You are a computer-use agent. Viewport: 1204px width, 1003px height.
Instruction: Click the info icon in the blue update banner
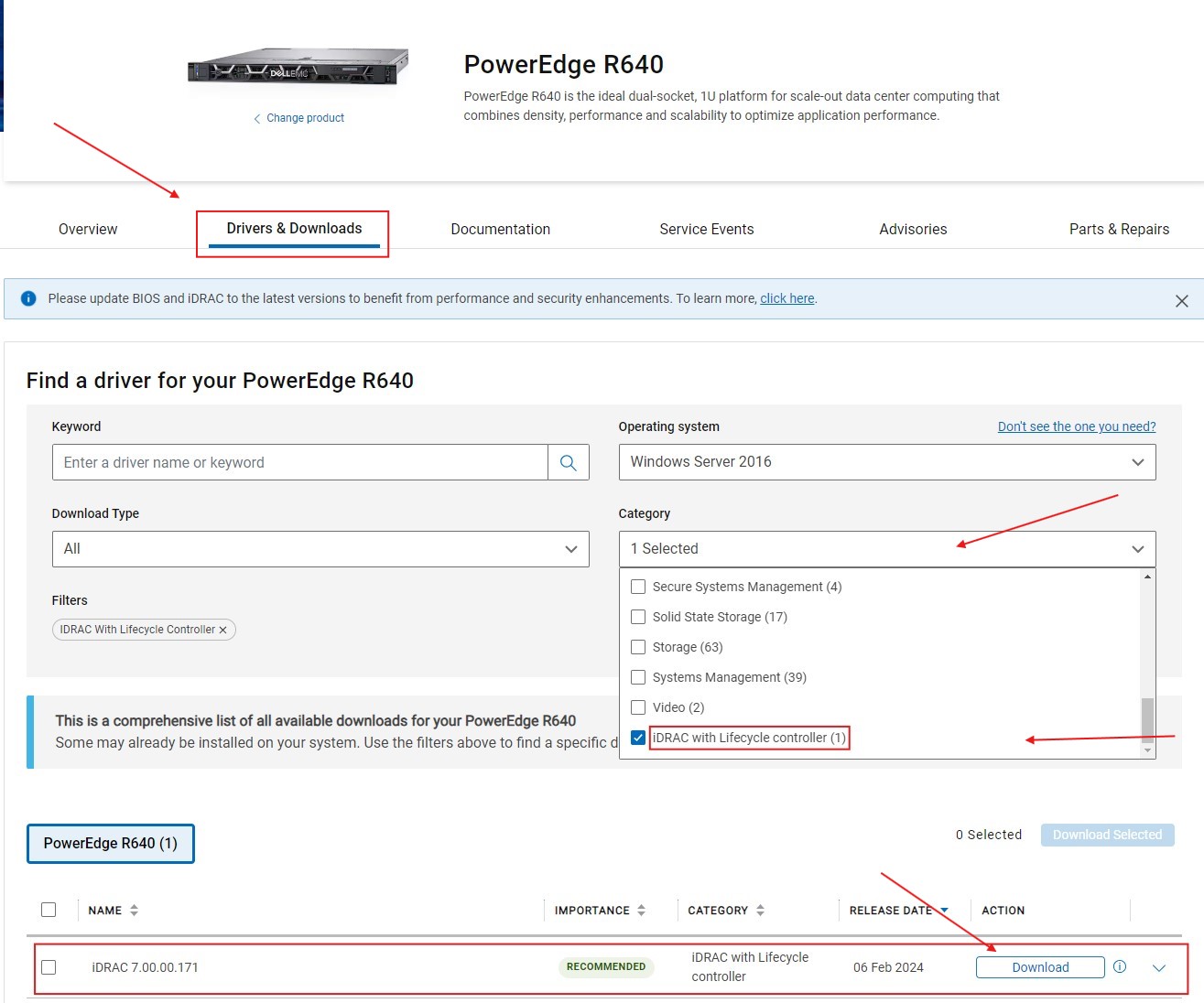(27, 298)
